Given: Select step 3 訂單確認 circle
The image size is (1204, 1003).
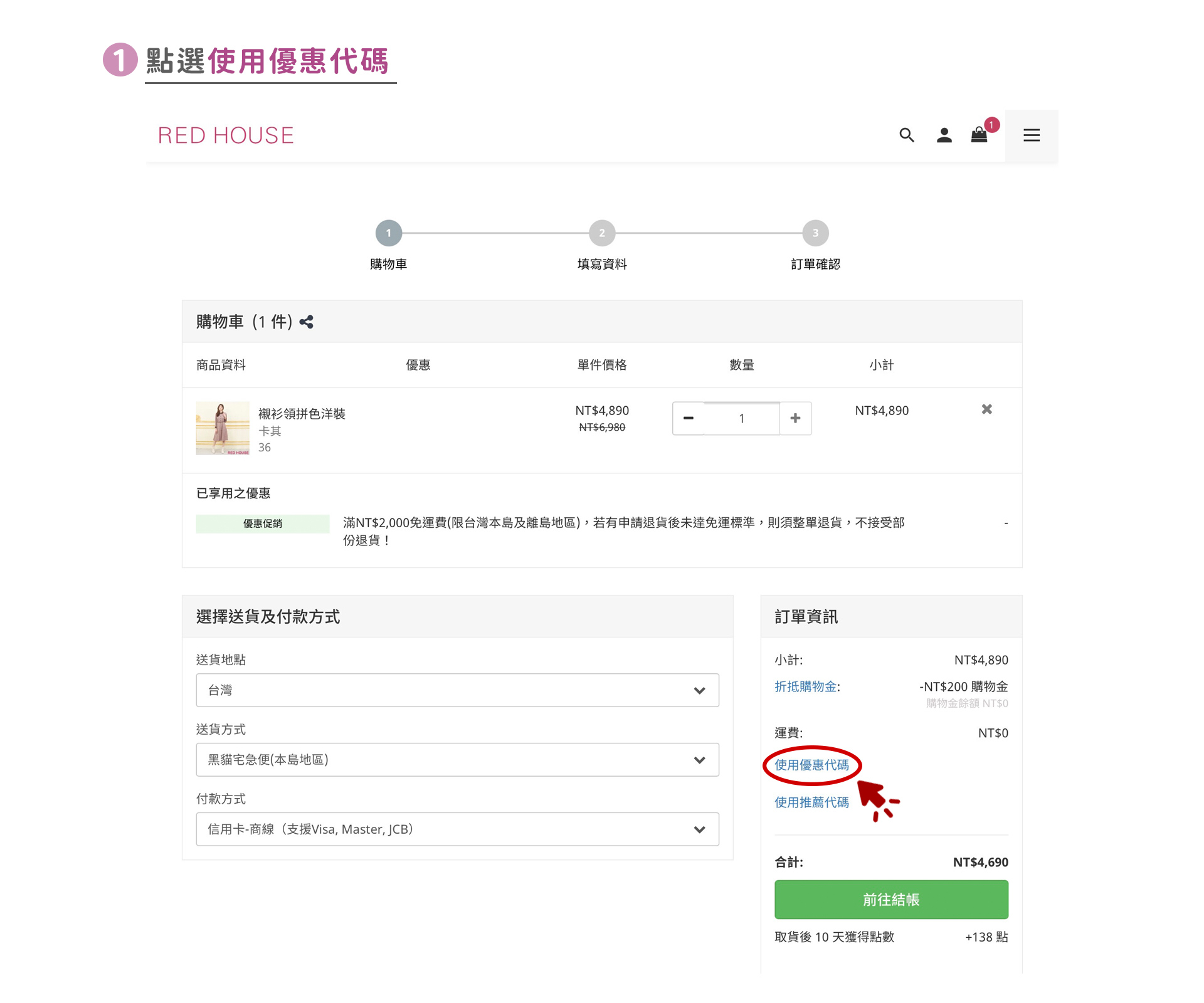Looking at the screenshot, I should [815, 233].
